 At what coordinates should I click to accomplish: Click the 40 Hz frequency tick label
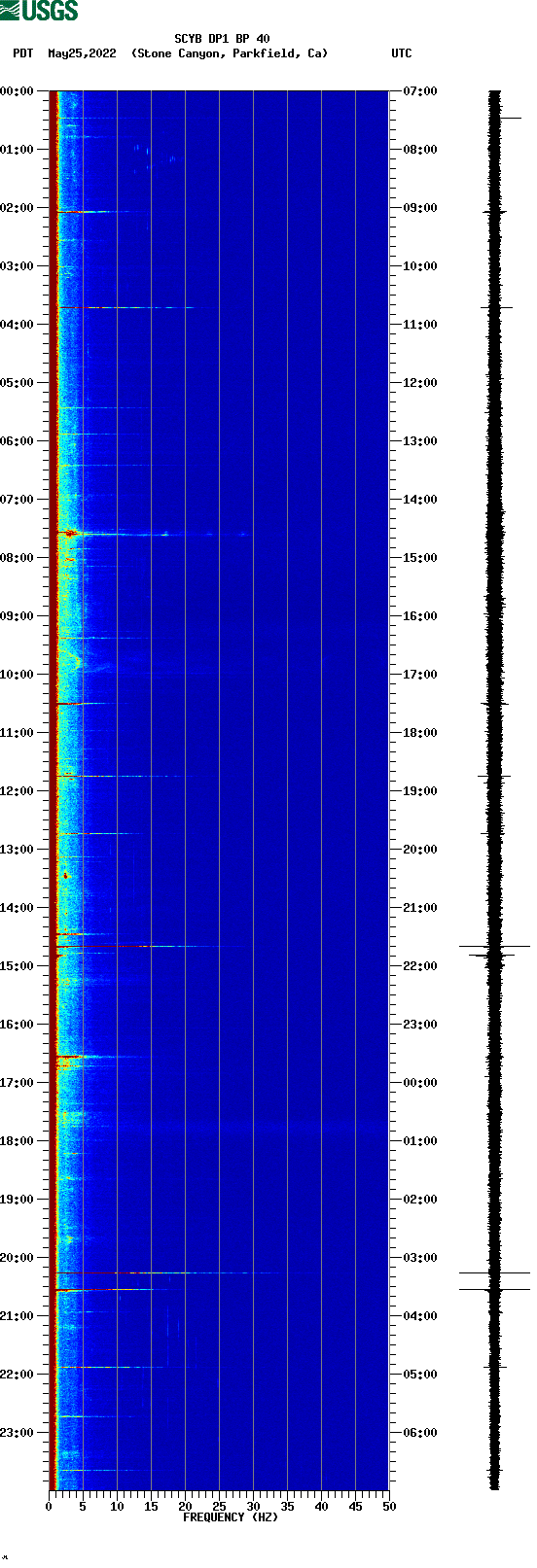(x=321, y=1507)
